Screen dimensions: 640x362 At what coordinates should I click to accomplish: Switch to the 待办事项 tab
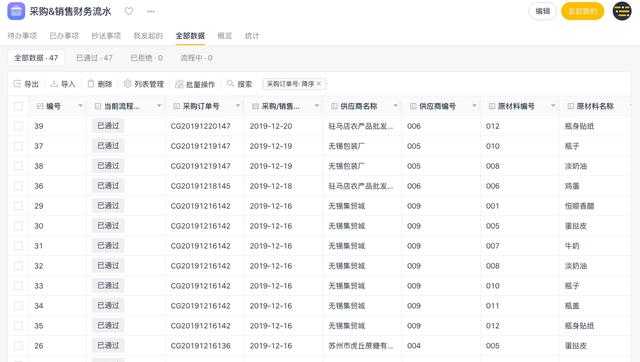point(22,36)
